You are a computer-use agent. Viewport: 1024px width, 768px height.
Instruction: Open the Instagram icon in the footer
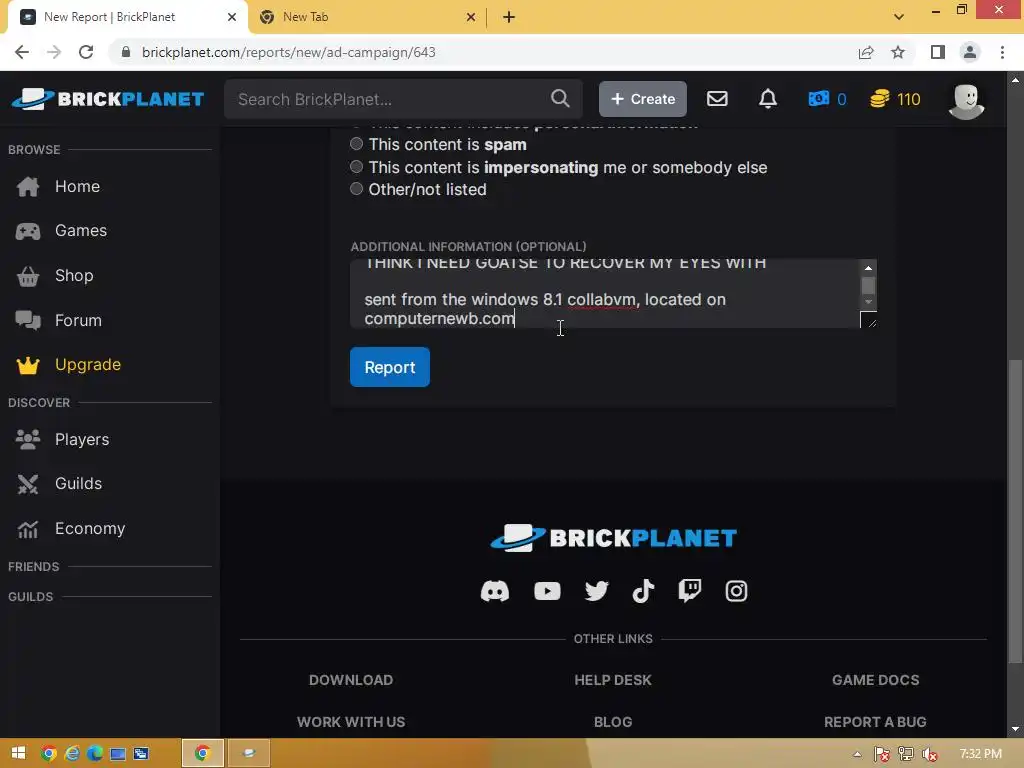coord(736,591)
